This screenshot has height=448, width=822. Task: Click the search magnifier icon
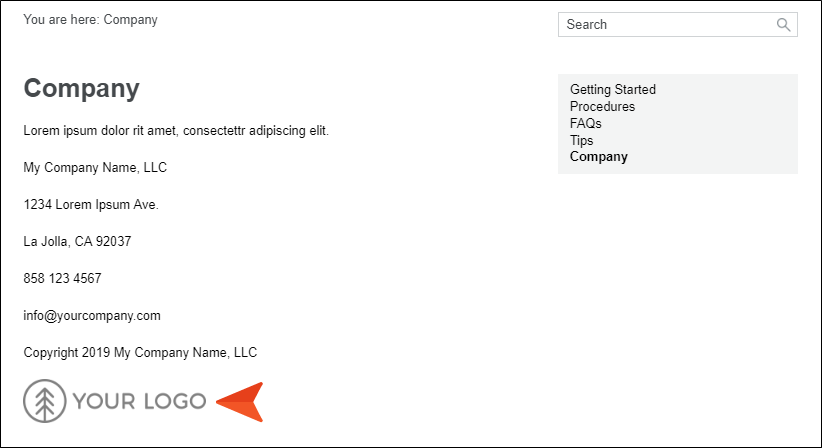[783, 25]
